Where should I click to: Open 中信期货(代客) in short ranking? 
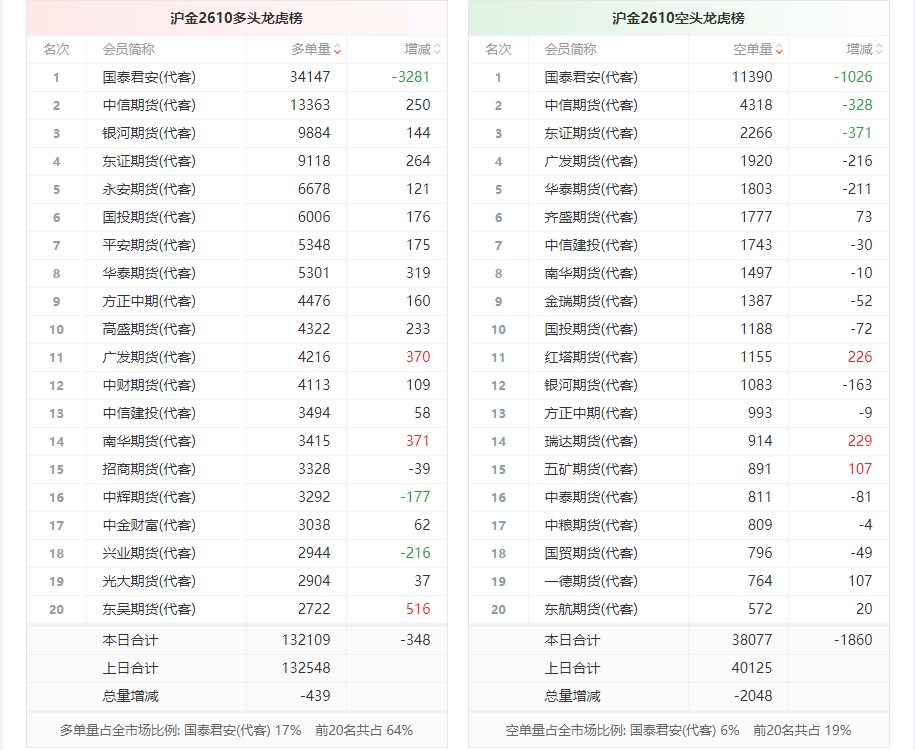(x=591, y=105)
